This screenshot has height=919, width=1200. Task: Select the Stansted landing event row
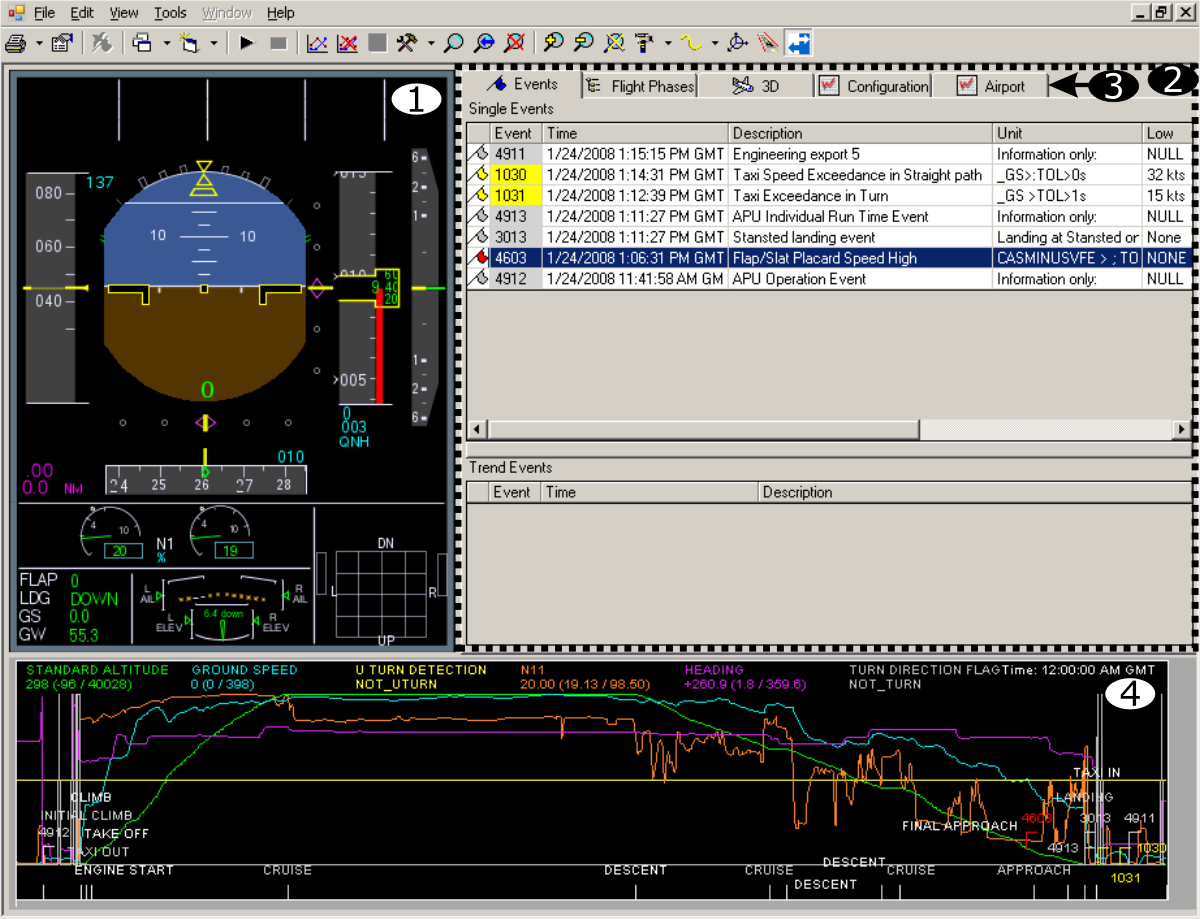(829, 237)
